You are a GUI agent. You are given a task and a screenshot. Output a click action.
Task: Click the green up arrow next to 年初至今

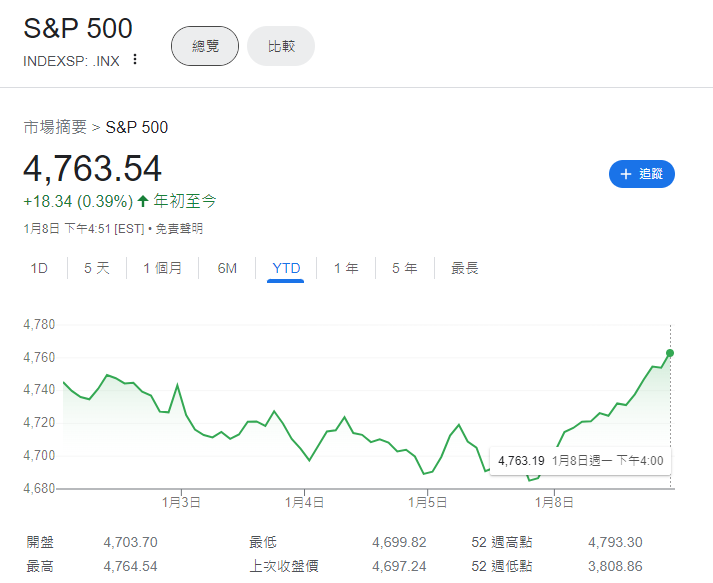tap(143, 201)
